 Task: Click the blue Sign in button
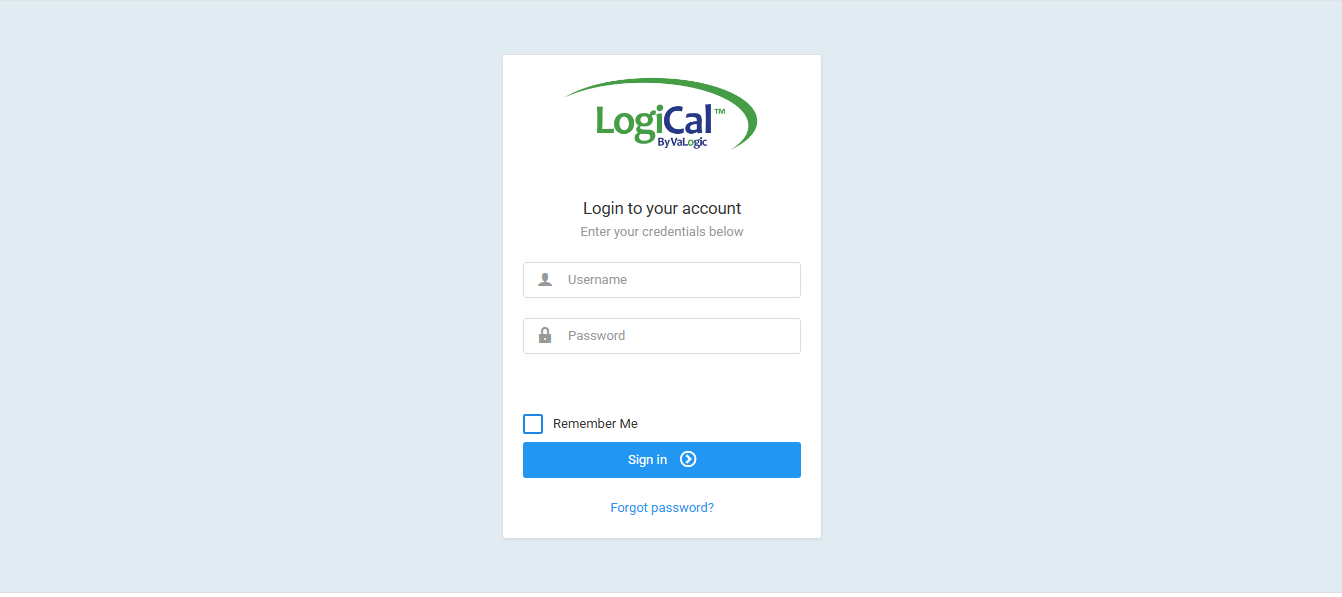662,460
